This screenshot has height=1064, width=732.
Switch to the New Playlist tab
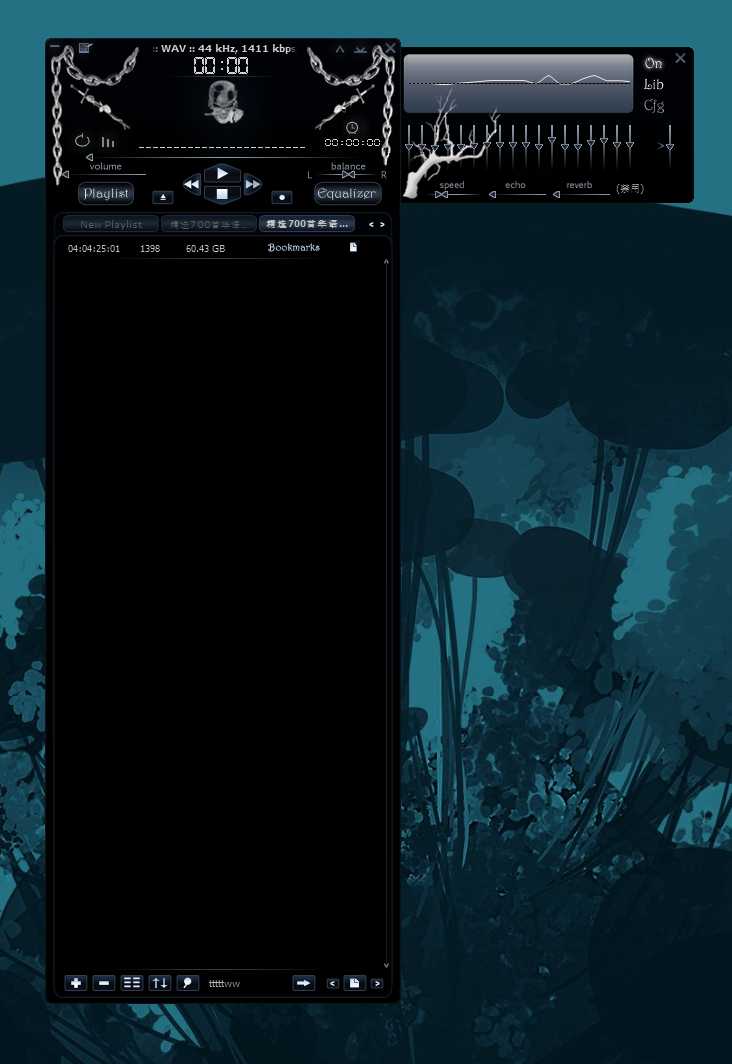(x=111, y=224)
